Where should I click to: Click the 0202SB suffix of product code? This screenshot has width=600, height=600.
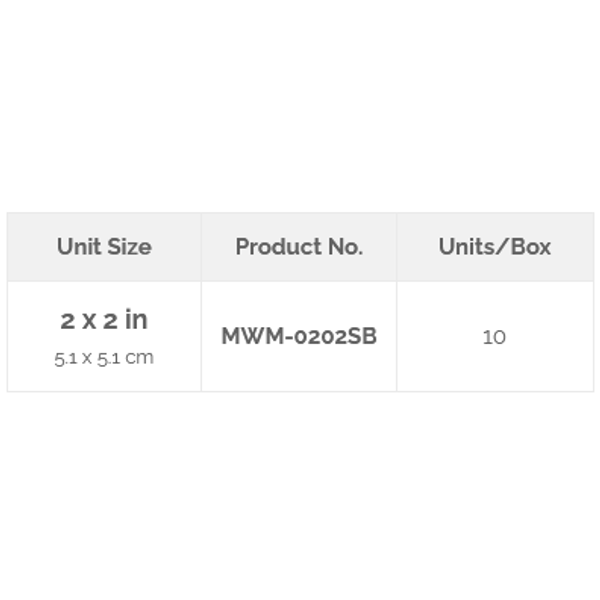336,336
